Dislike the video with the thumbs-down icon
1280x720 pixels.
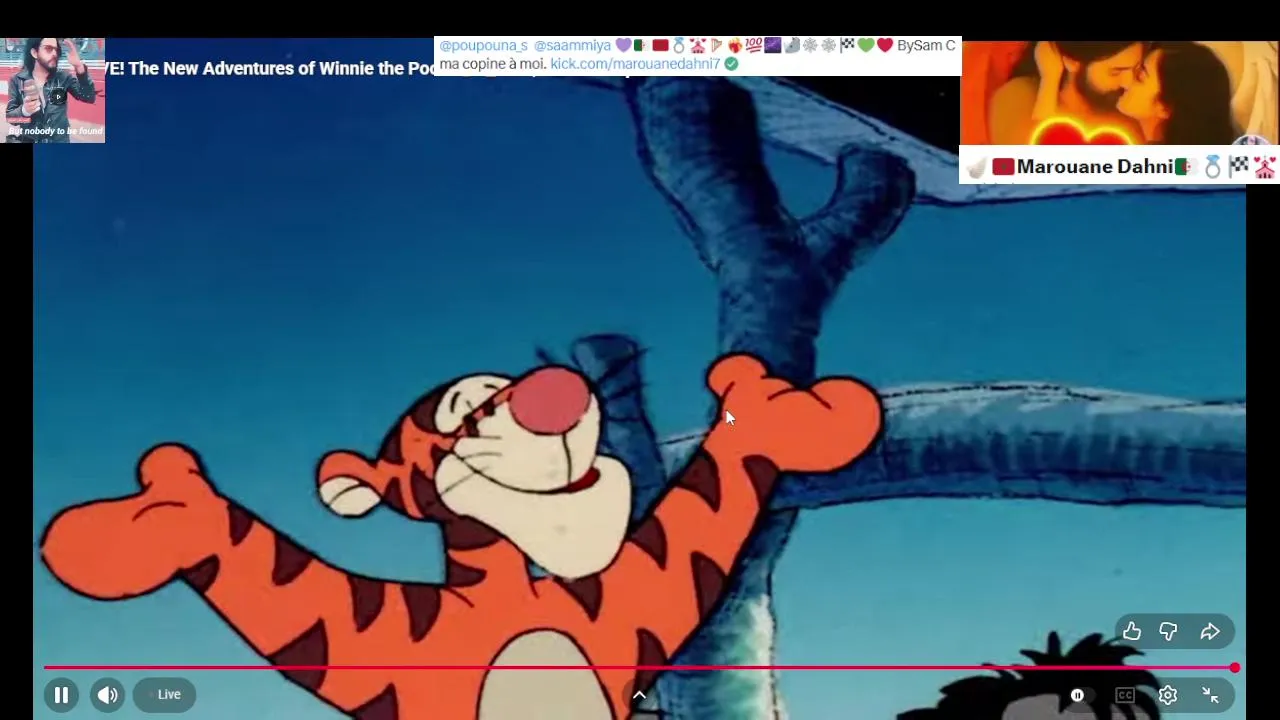click(x=1168, y=631)
